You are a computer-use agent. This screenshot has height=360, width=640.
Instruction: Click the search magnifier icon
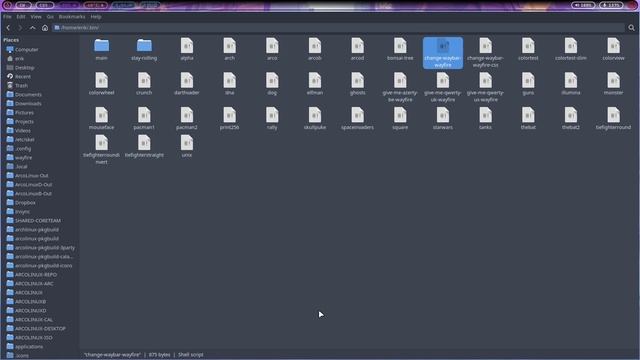click(x=631, y=28)
